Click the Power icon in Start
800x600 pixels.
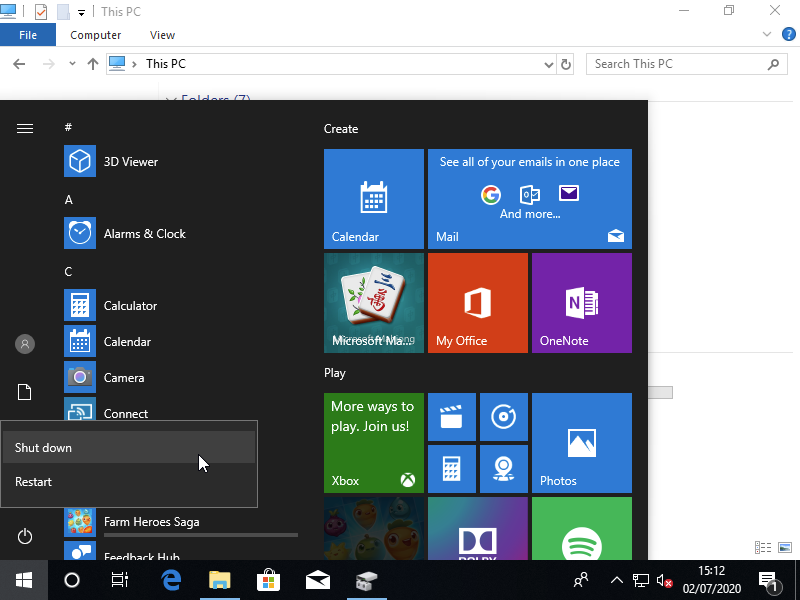24,536
